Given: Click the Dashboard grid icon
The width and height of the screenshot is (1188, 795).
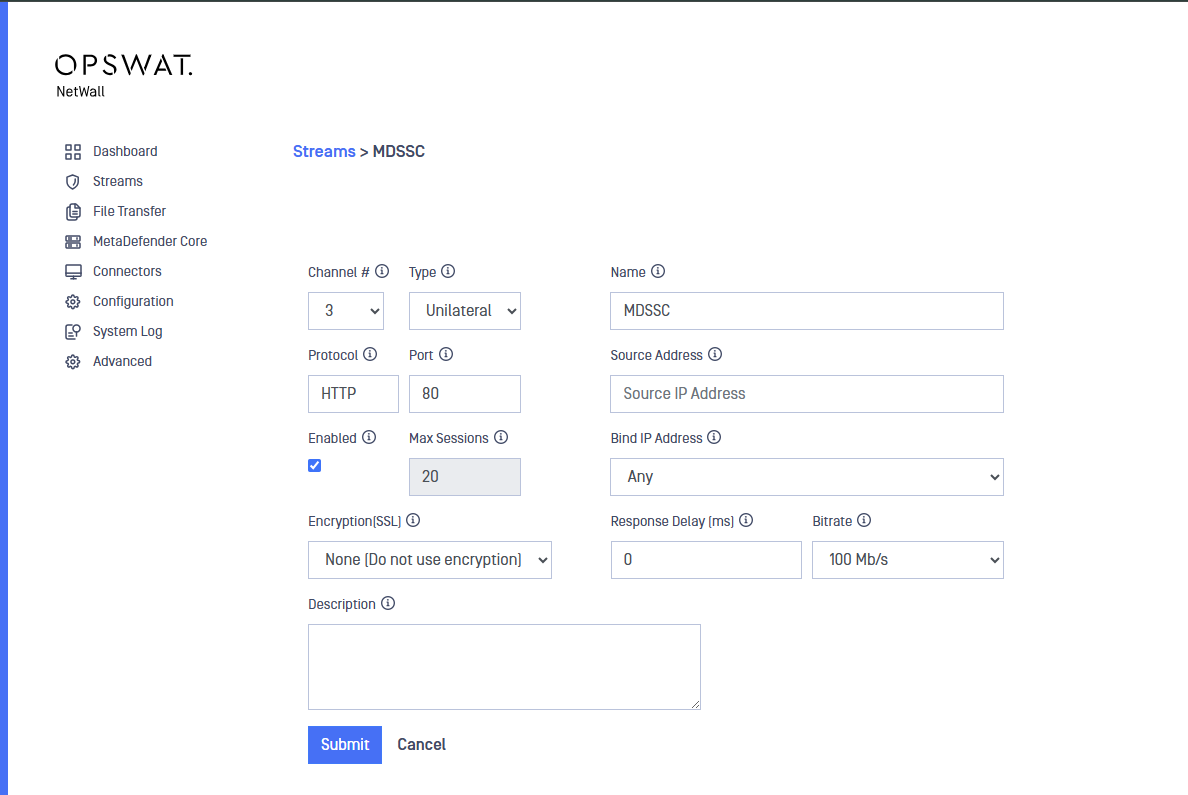Looking at the screenshot, I should pos(73,152).
